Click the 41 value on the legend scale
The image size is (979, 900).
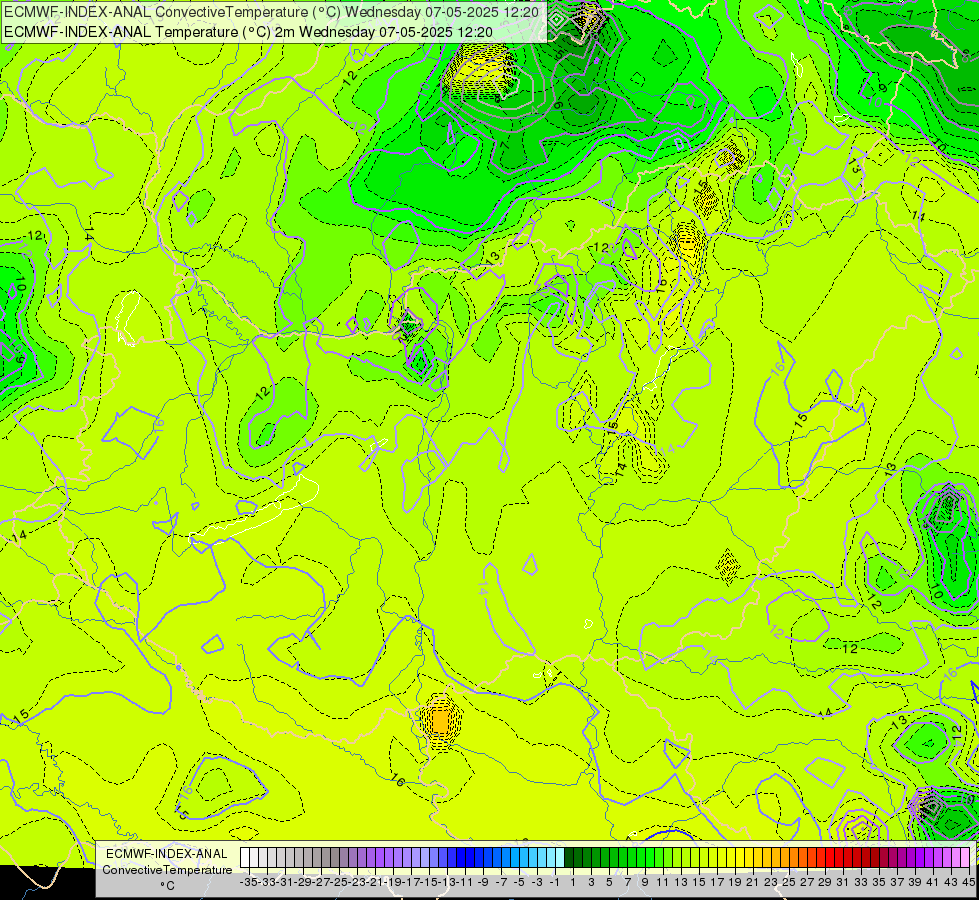(x=933, y=882)
